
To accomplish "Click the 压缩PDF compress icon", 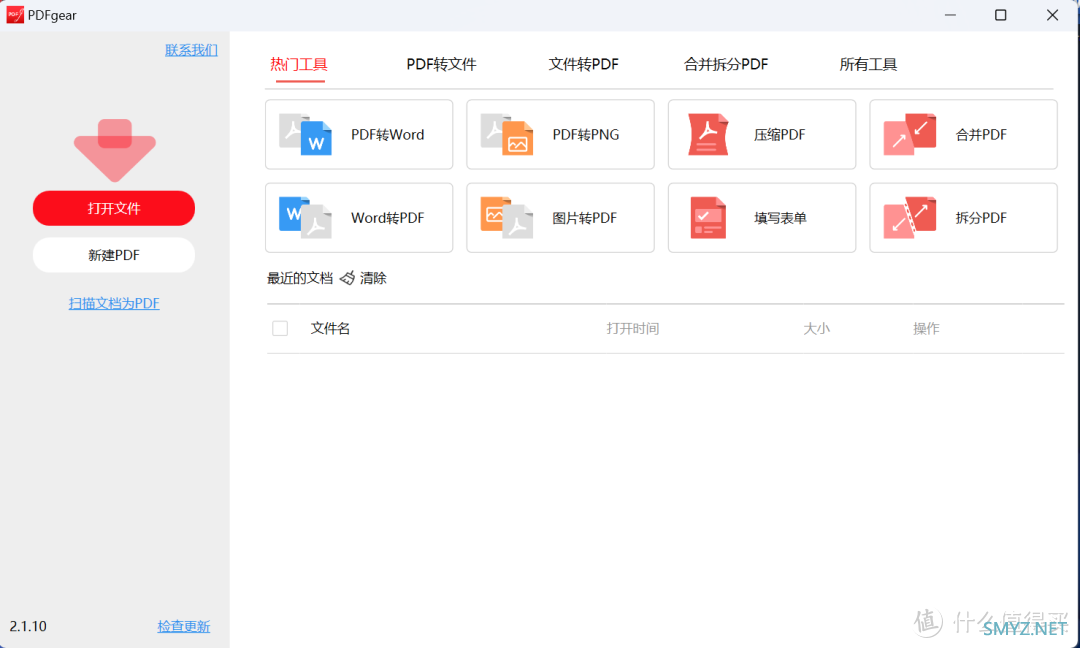I will [x=708, y=134].
